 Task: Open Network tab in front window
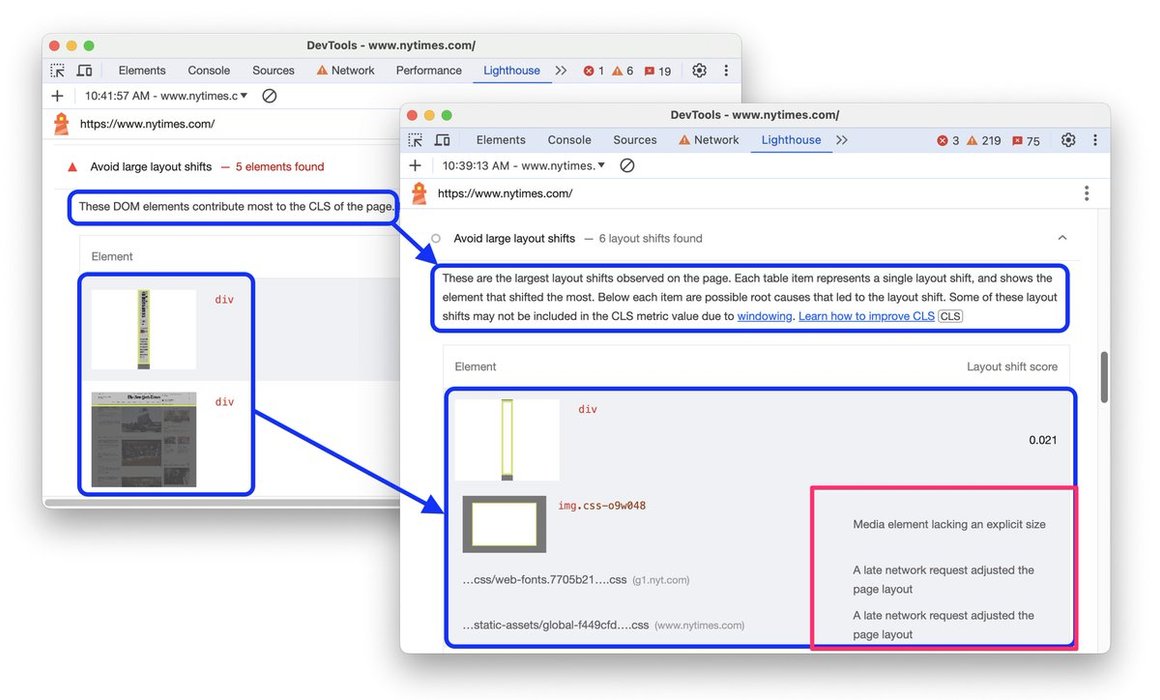point(709,140)
